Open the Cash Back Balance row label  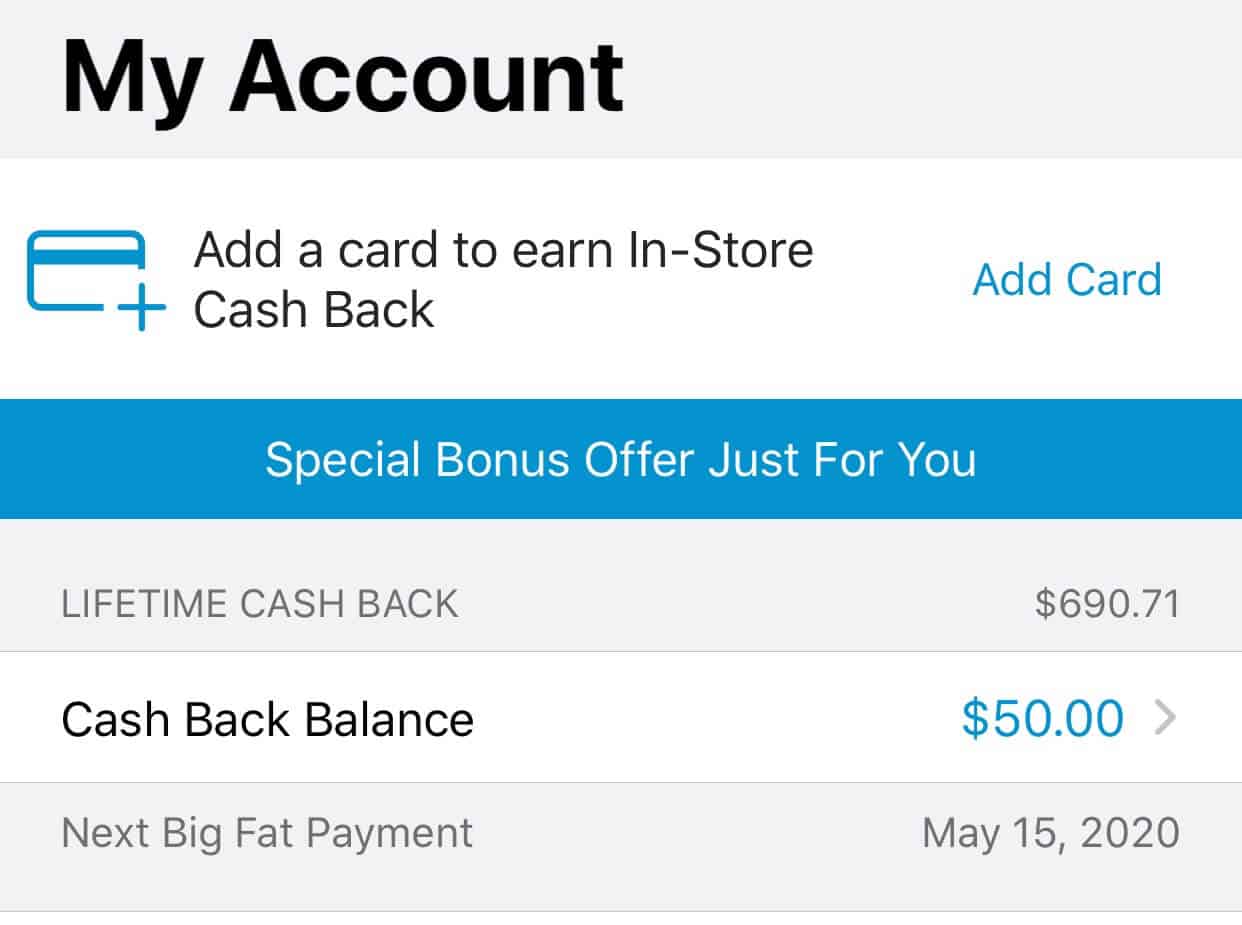pyautogui.click(x=267, y=719)
